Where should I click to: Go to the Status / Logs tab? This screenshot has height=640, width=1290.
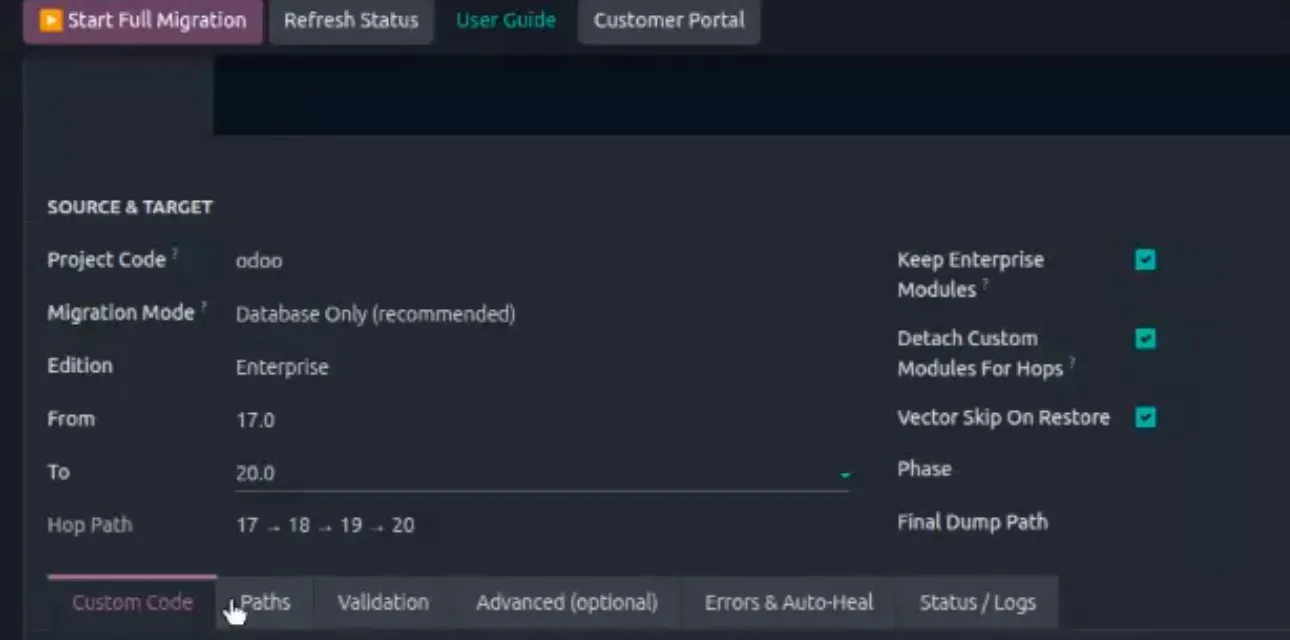[978, 603]
